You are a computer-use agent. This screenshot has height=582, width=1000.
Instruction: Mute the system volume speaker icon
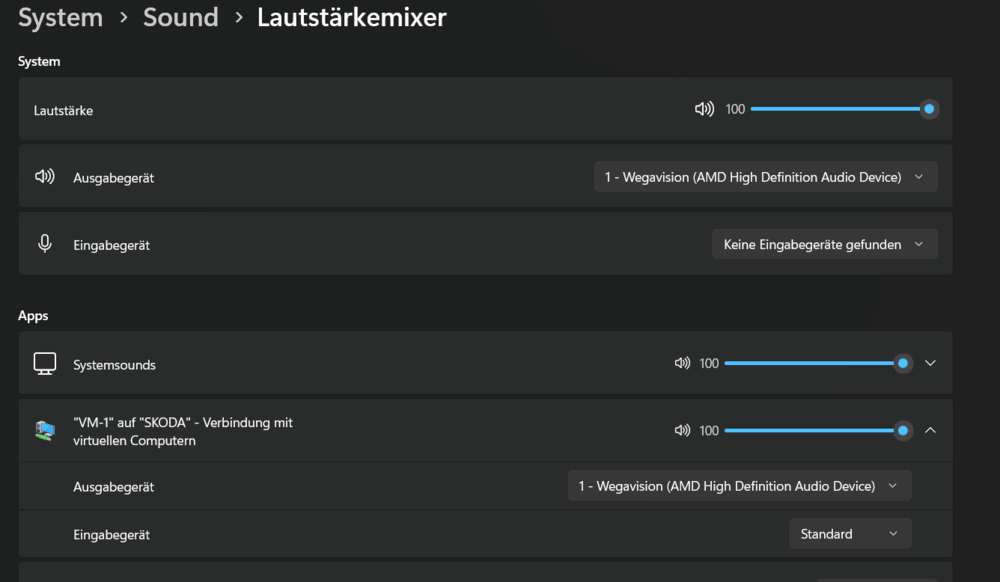(x=704, y=109)
